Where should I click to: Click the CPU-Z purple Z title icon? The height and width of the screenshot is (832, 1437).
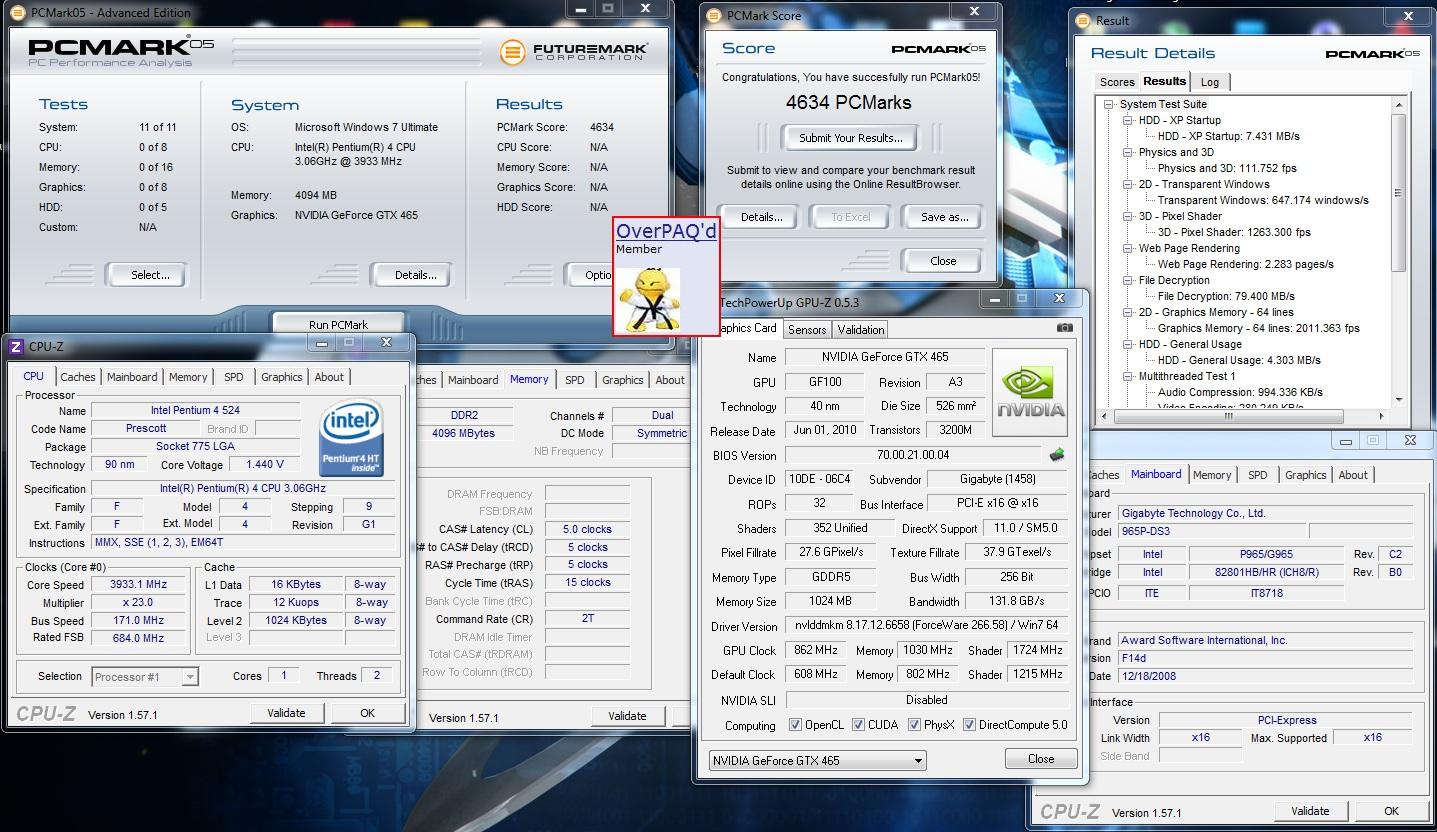pyautogui.click(x=15, y=346)
